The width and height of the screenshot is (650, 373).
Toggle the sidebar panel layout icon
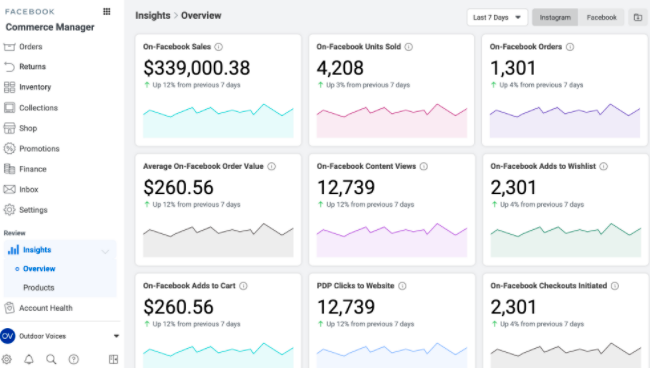[x=113, y=359]
